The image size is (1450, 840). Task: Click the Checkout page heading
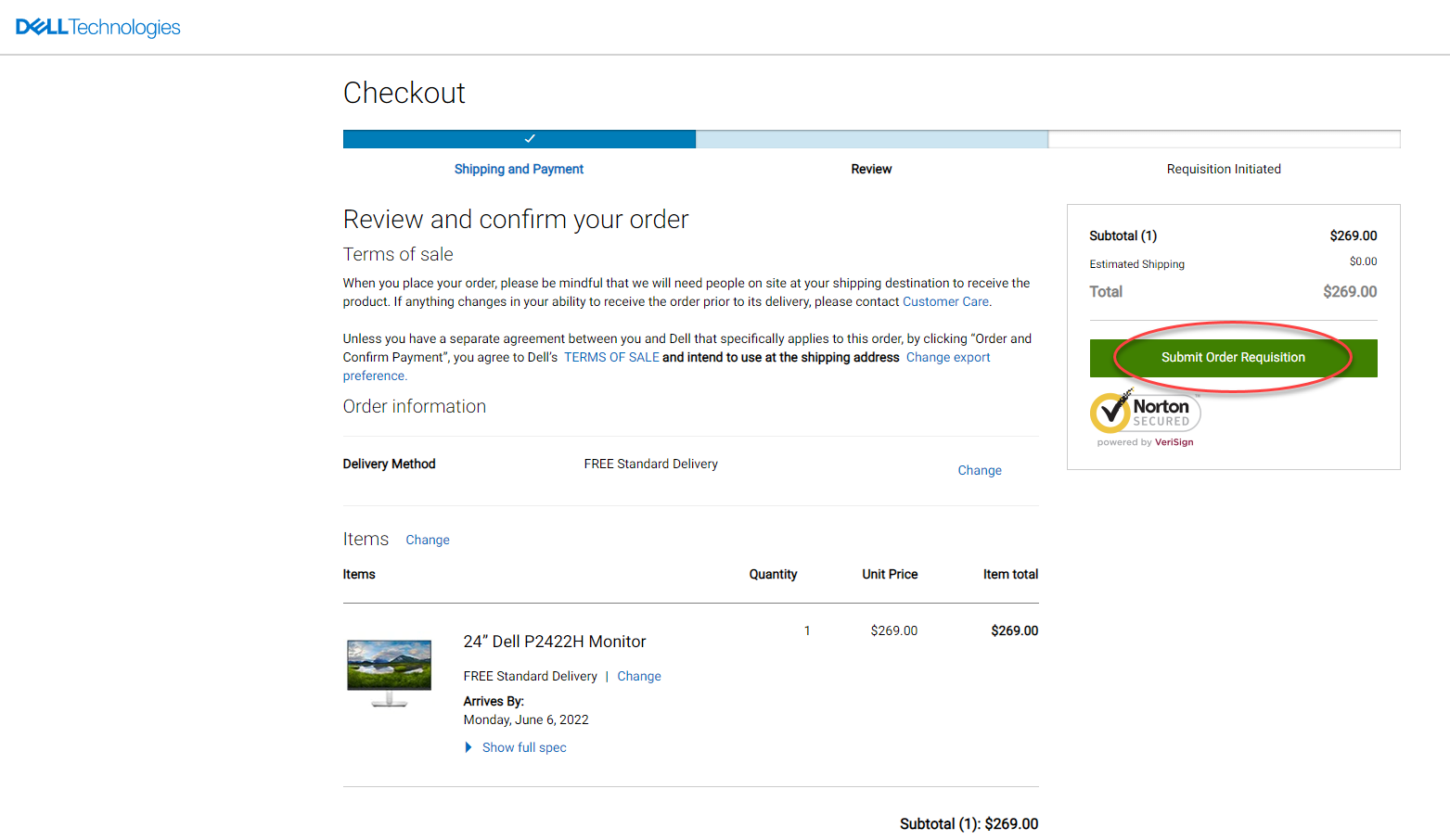[x=404, y=93]
